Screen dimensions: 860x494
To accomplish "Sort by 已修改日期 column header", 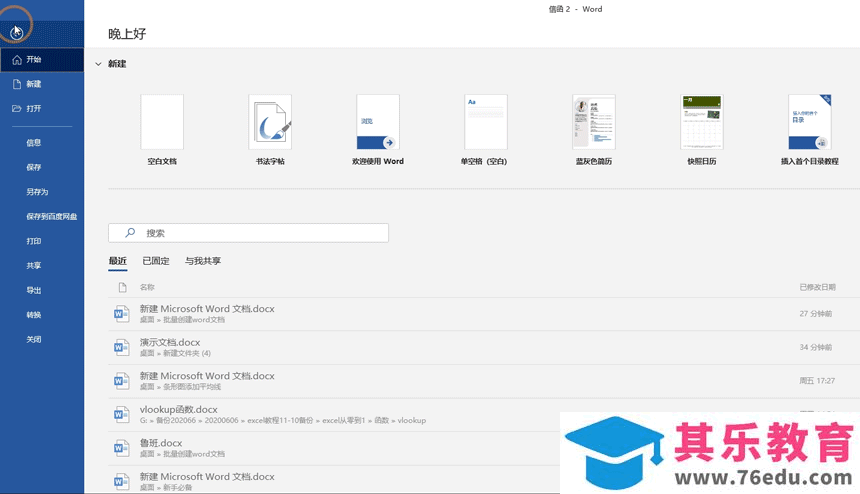I will point(817,287).
